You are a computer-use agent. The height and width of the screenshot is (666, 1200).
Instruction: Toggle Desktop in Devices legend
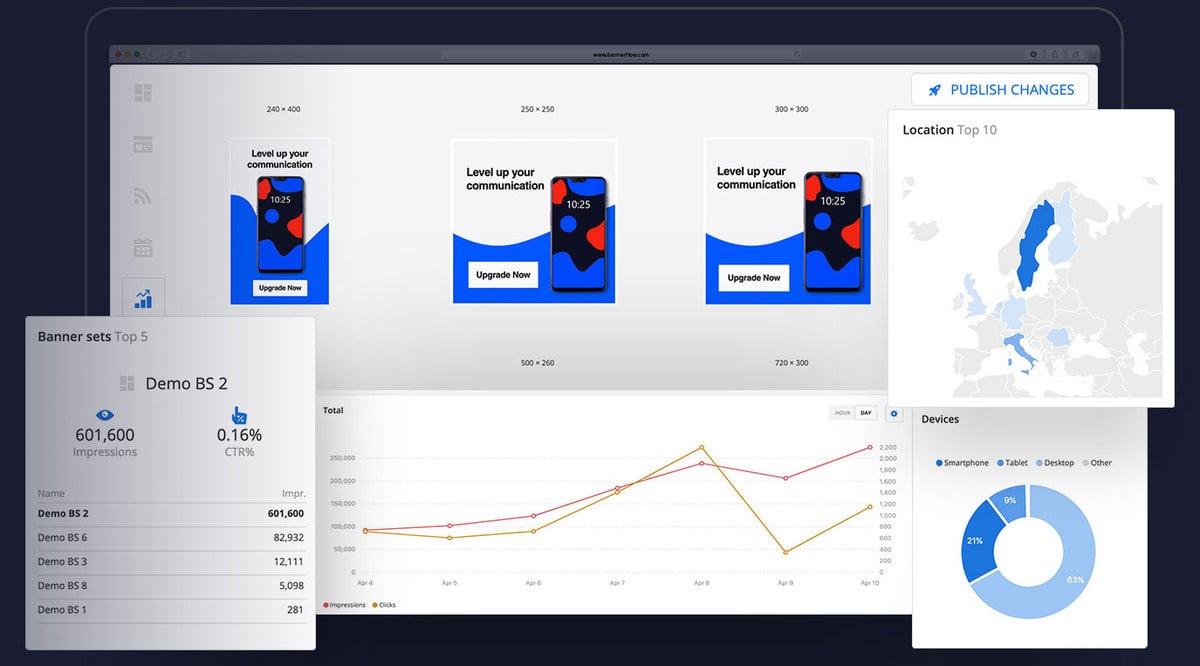(1054, 463)
